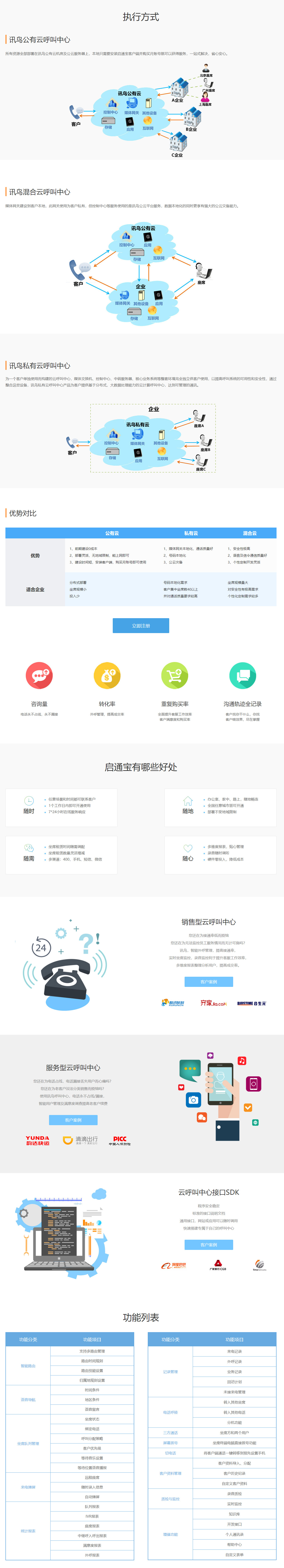284x1568 pixels.
Task: Open 客户案例 under 云呼叫中心接口SDK
Action: [x=209, y=1244]
